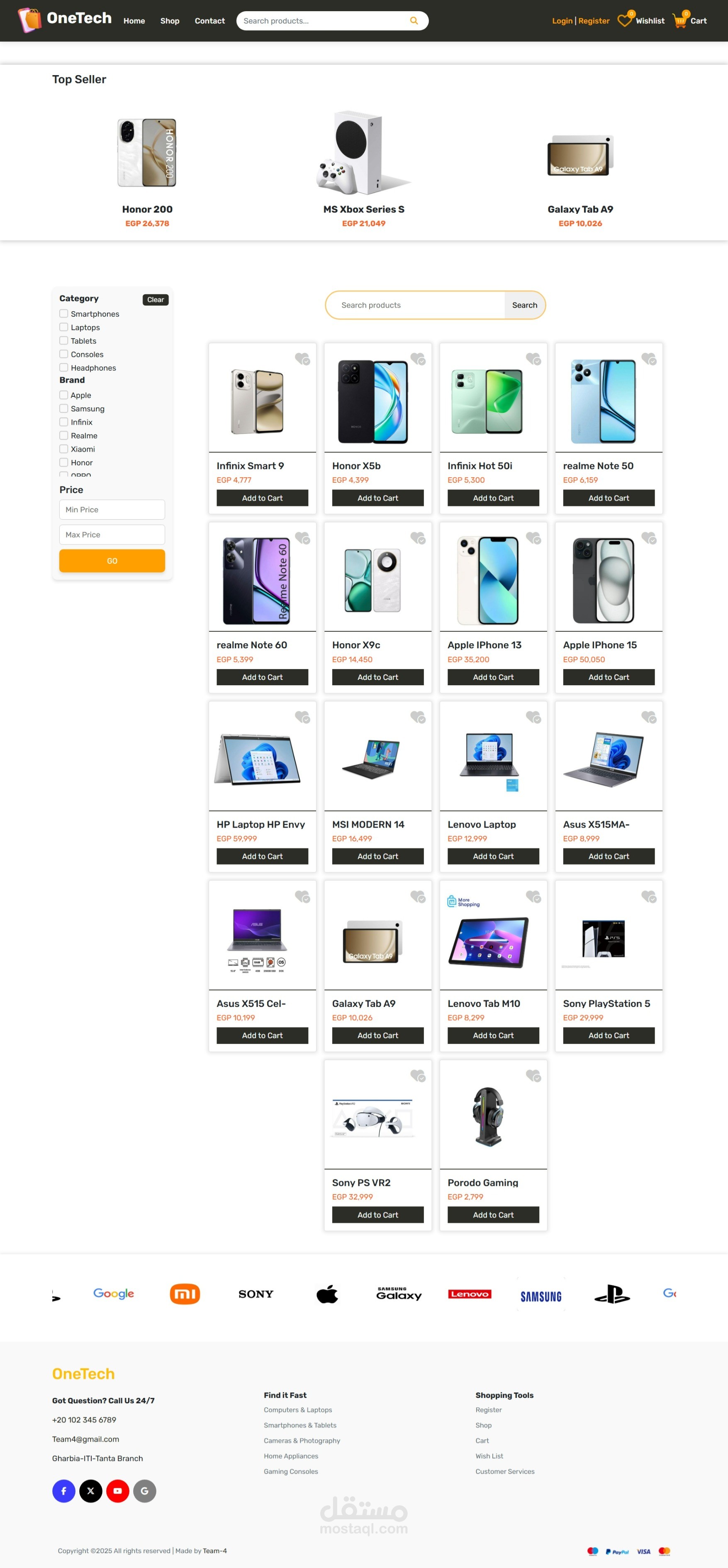Click wishlist heart on Sony PlayStation 5
728x1568 pixels.
pos(649,896)
